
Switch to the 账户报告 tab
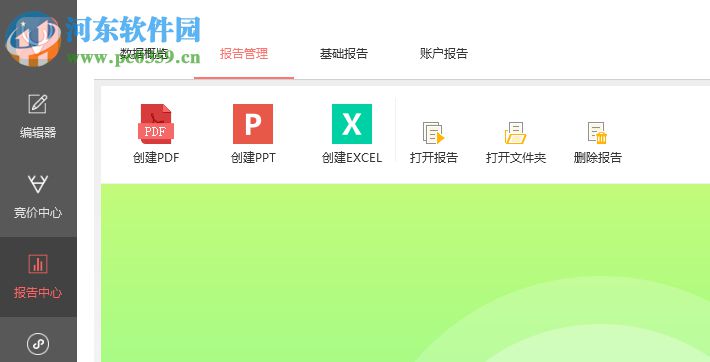[444, 53]
